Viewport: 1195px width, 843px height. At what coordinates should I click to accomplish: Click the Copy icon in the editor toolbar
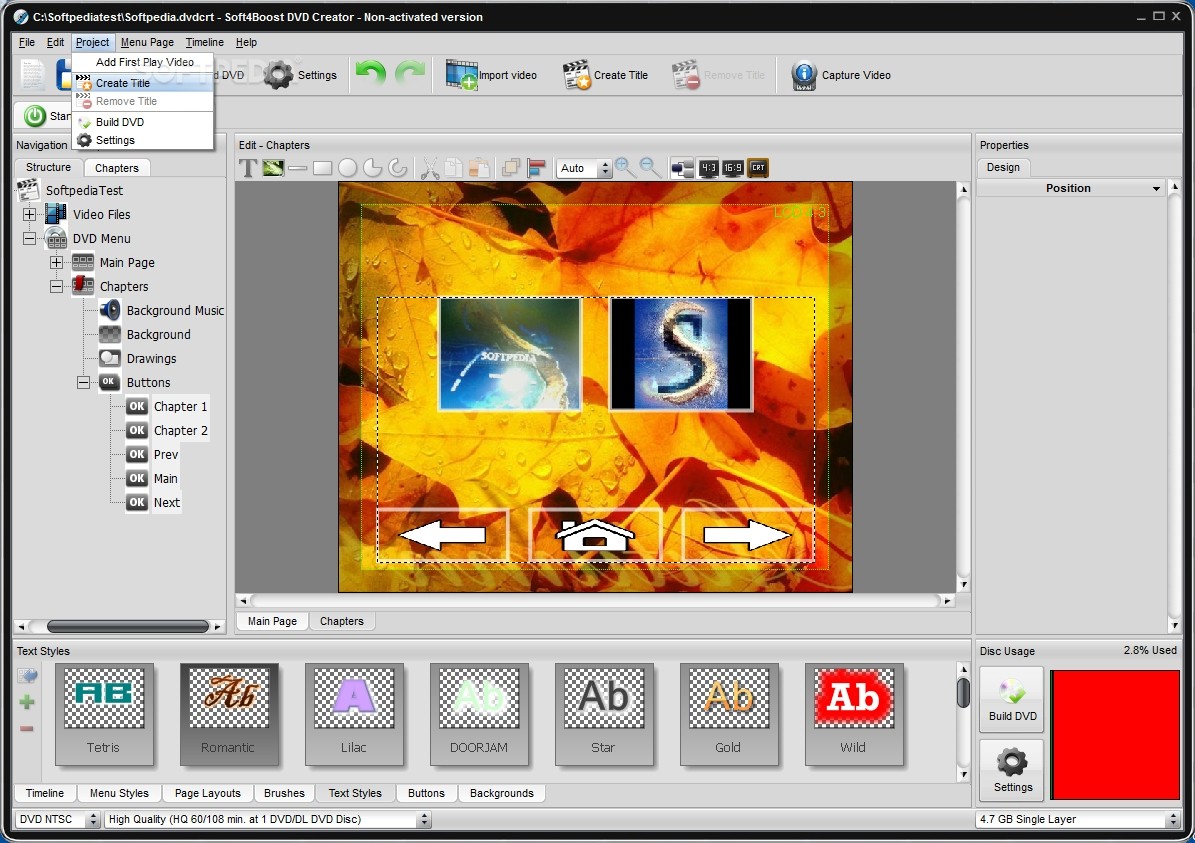[x=453, y=168]
